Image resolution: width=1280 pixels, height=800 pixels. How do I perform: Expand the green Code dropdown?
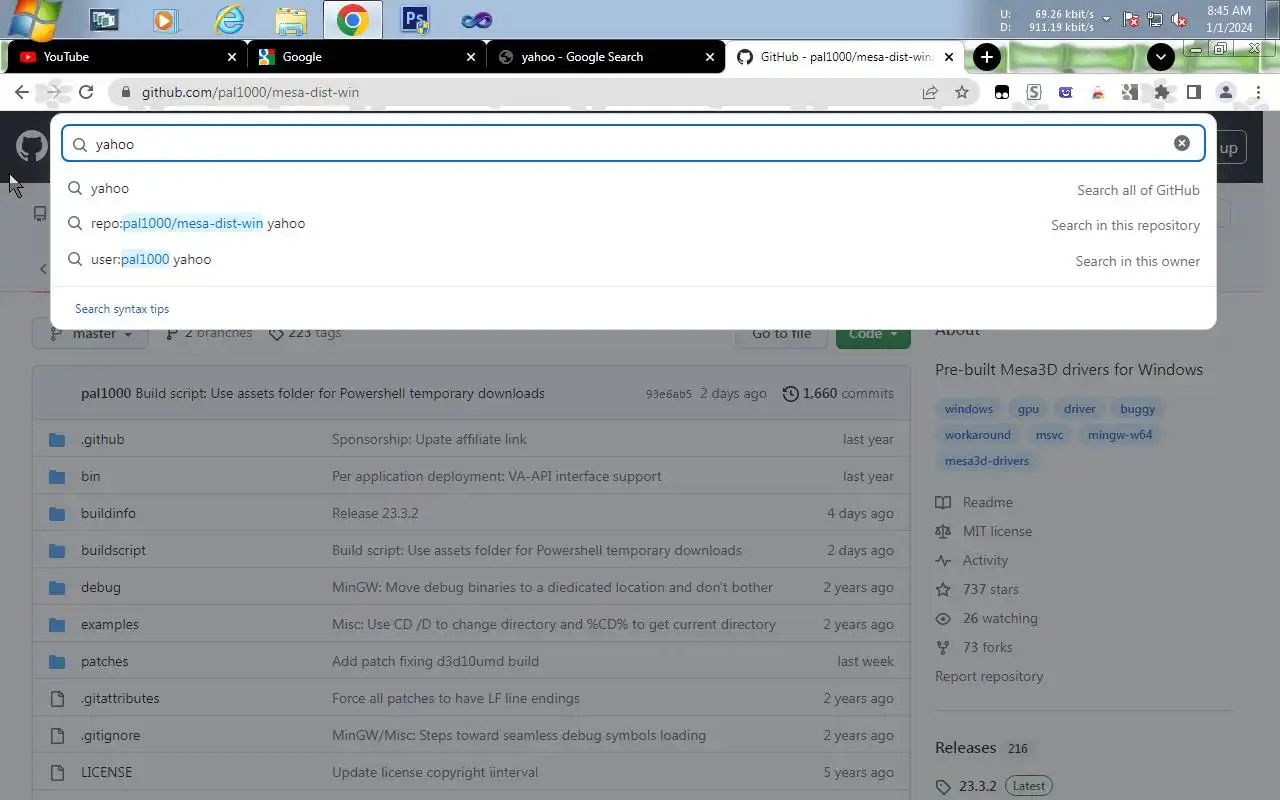(x=873, y=333)
